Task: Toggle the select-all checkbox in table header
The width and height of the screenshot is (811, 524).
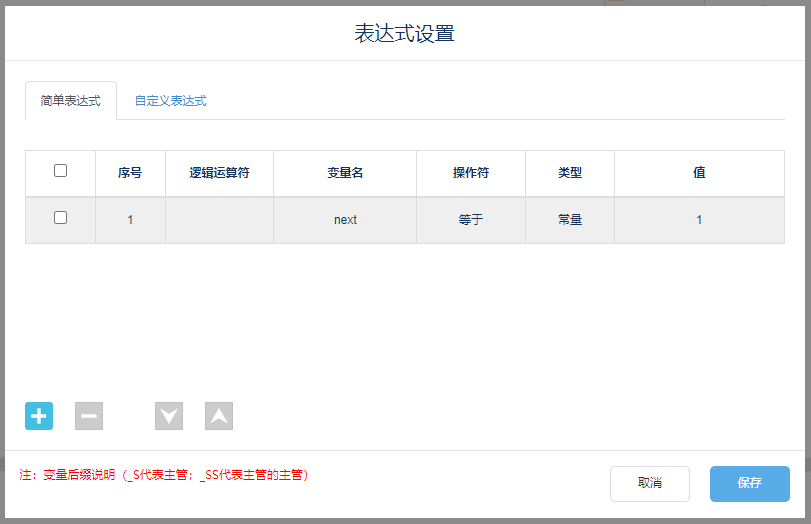Action: click(60, 171)
